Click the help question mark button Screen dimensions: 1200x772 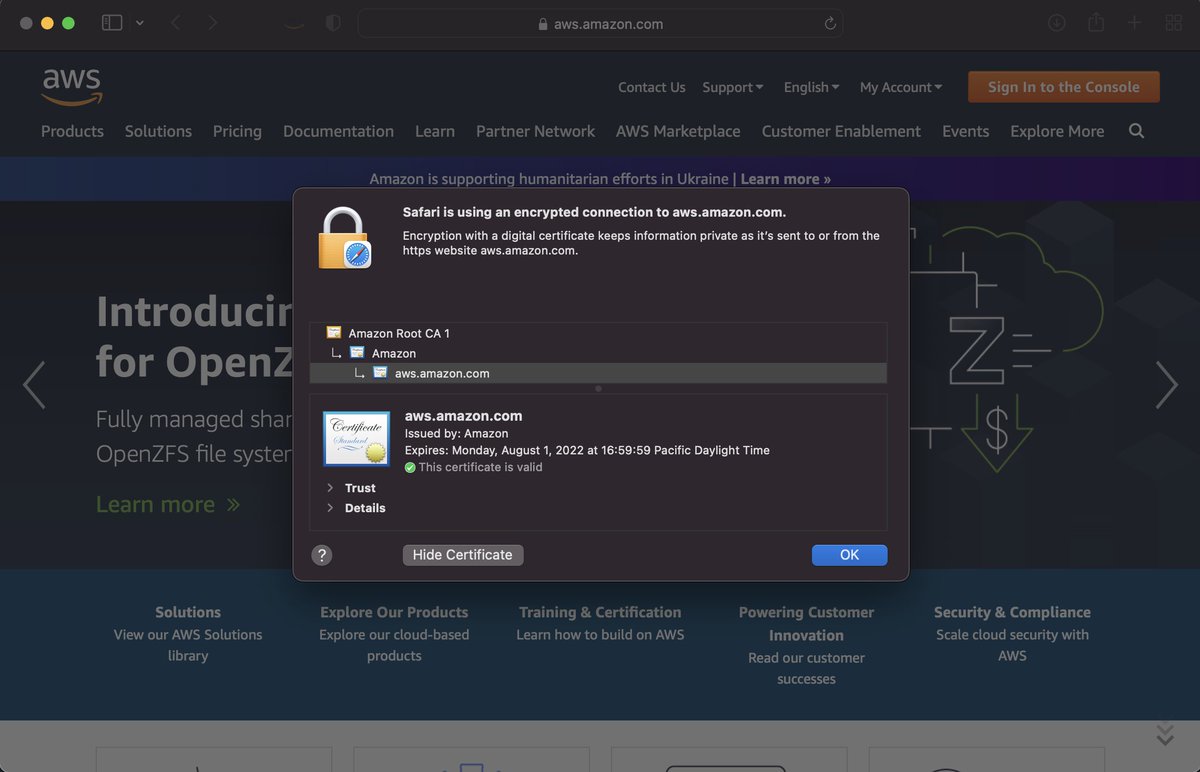click(321, 555)
